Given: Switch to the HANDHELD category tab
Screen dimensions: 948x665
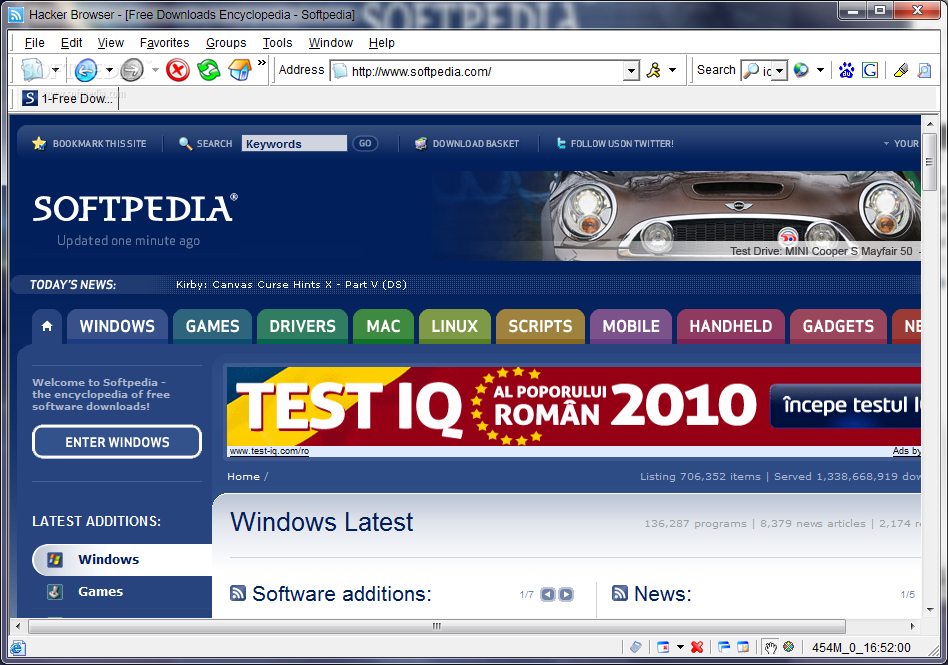Looking at the screenshot, I should 731,326.
